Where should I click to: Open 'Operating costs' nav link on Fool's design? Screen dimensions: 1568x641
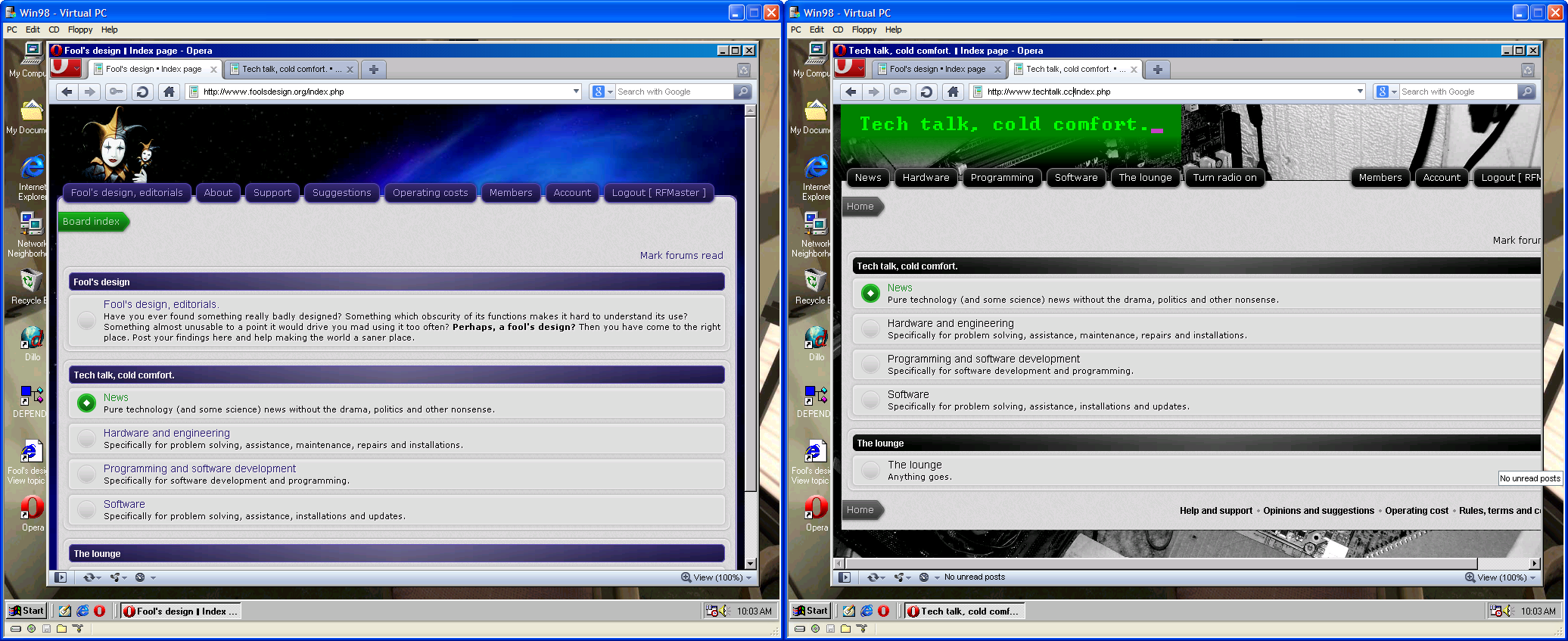pyautogui.click(x=430, y=193)
